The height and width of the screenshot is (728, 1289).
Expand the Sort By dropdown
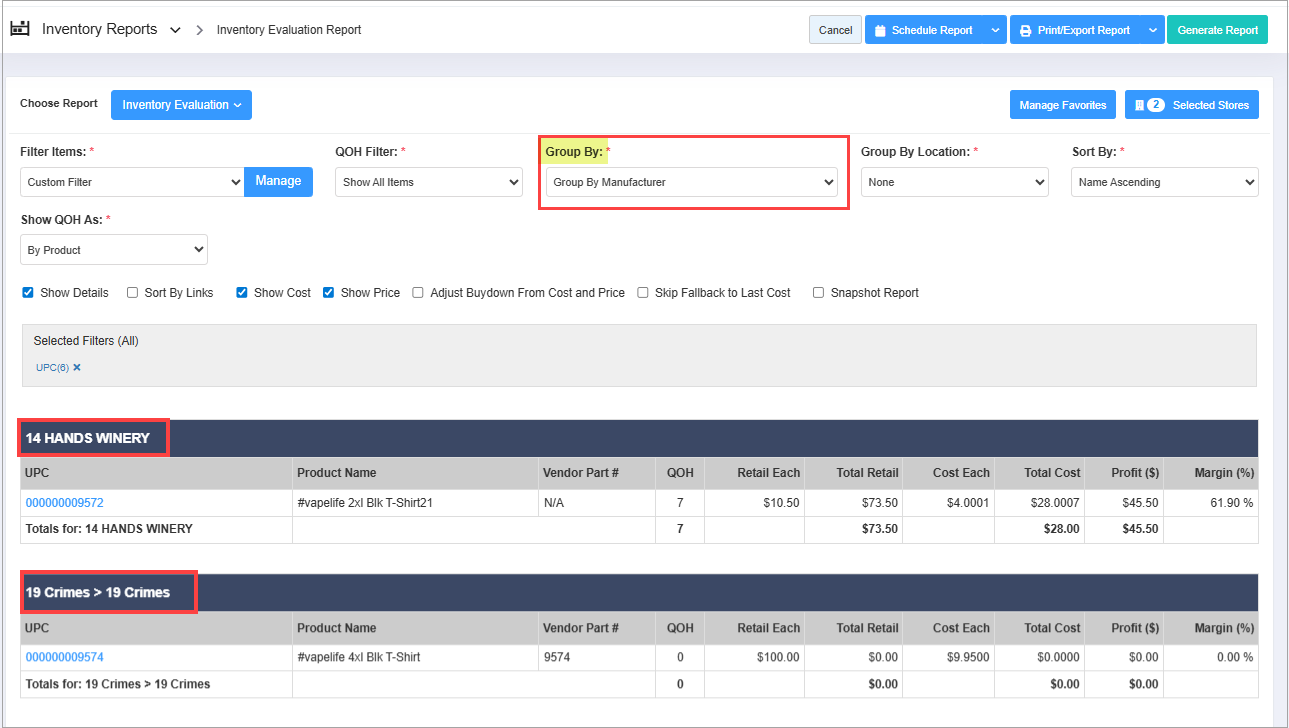click(x=1164, y=182)
